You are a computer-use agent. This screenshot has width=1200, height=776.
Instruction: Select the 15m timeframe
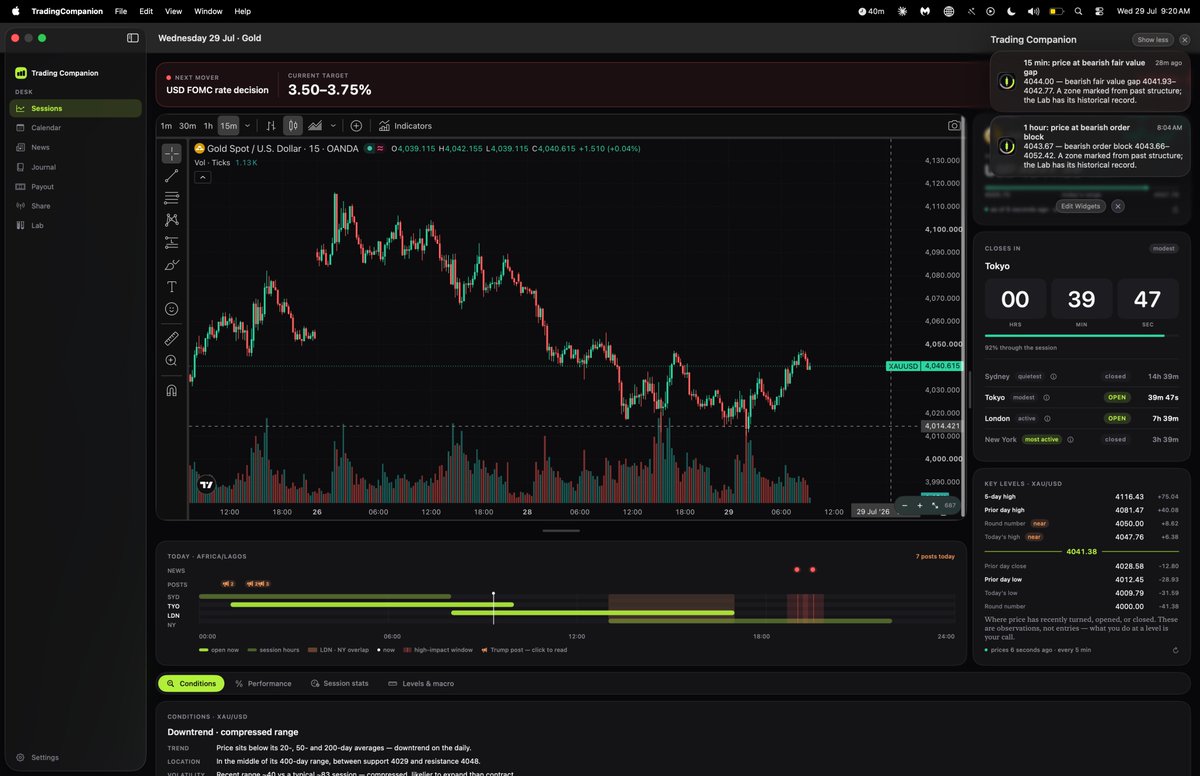pyautogui.click(x=228, y=126)
